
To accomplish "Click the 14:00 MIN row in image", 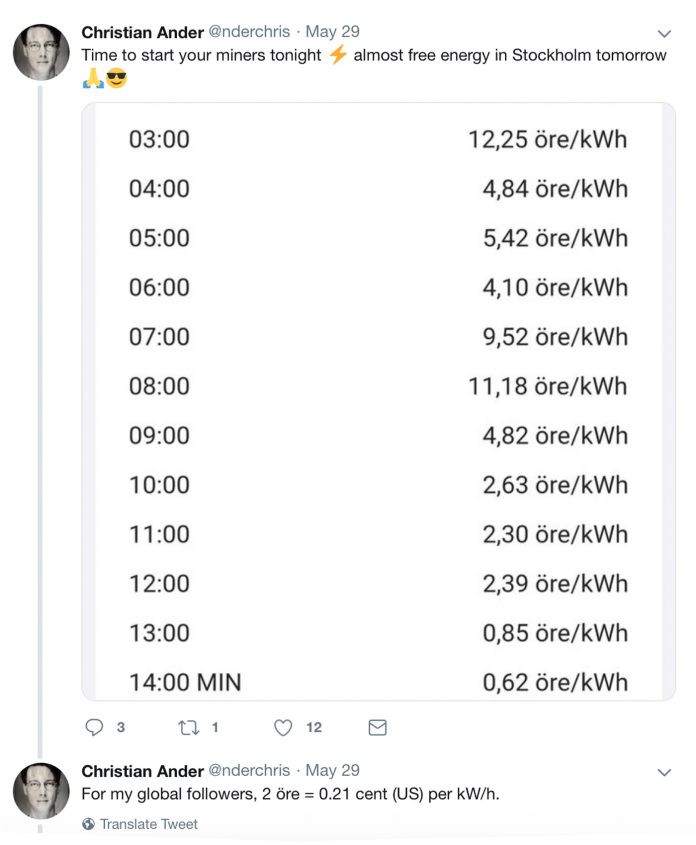I will [378, 682].
